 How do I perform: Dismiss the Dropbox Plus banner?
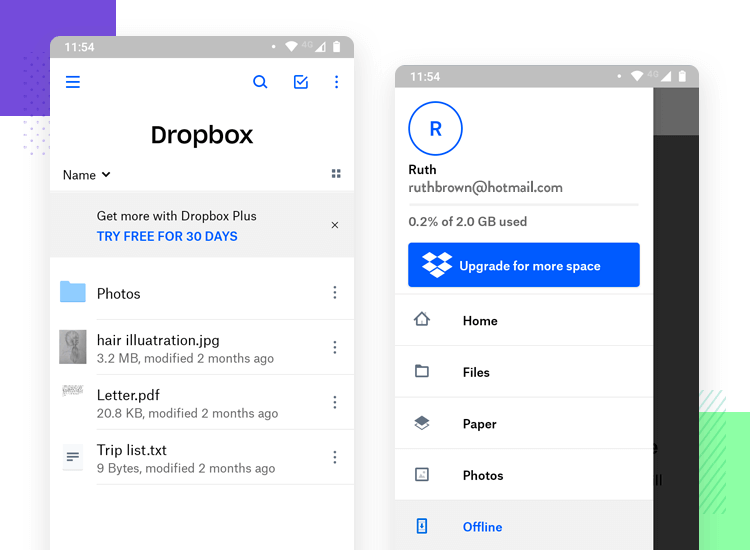coord(335,225)
